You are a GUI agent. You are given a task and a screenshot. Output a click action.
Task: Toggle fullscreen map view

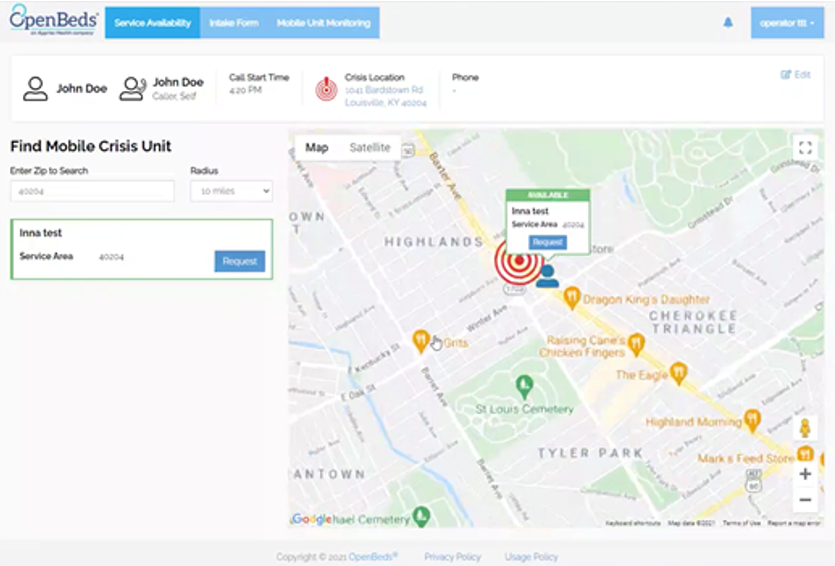click(x=805, y=148)
